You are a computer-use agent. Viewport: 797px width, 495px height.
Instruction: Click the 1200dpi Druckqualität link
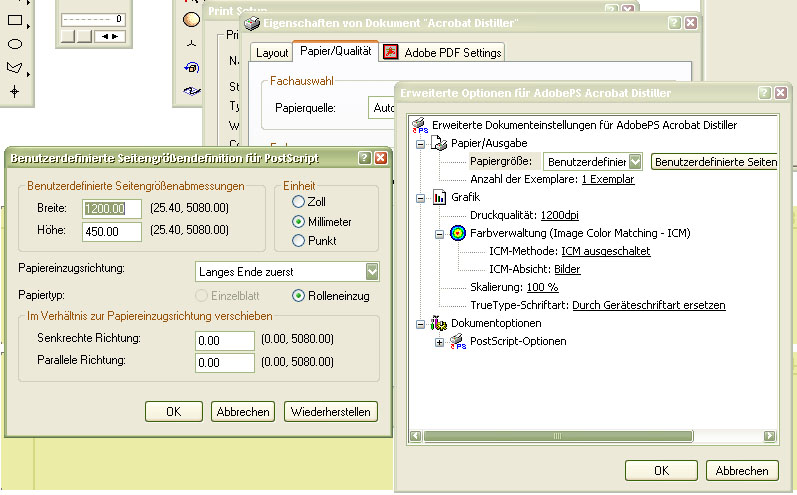coord(560,215)
